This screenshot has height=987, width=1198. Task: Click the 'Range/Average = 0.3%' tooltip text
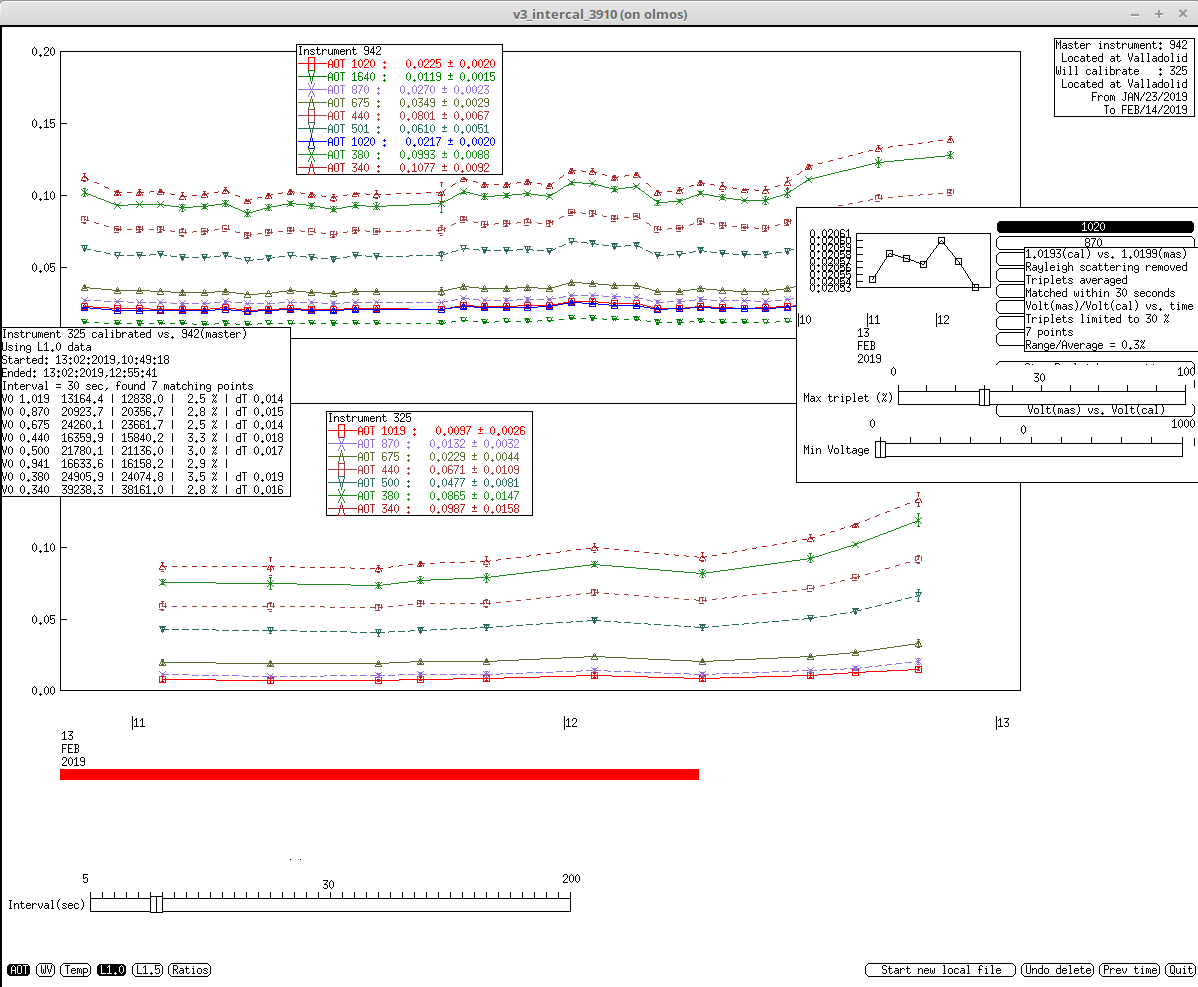[1085, 345]
